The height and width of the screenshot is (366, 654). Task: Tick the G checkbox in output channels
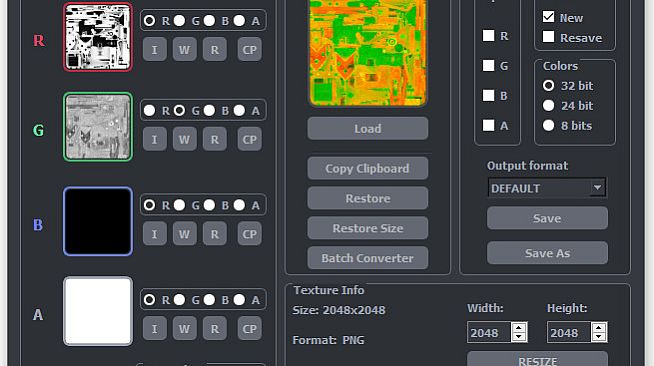tap(488, 65)
